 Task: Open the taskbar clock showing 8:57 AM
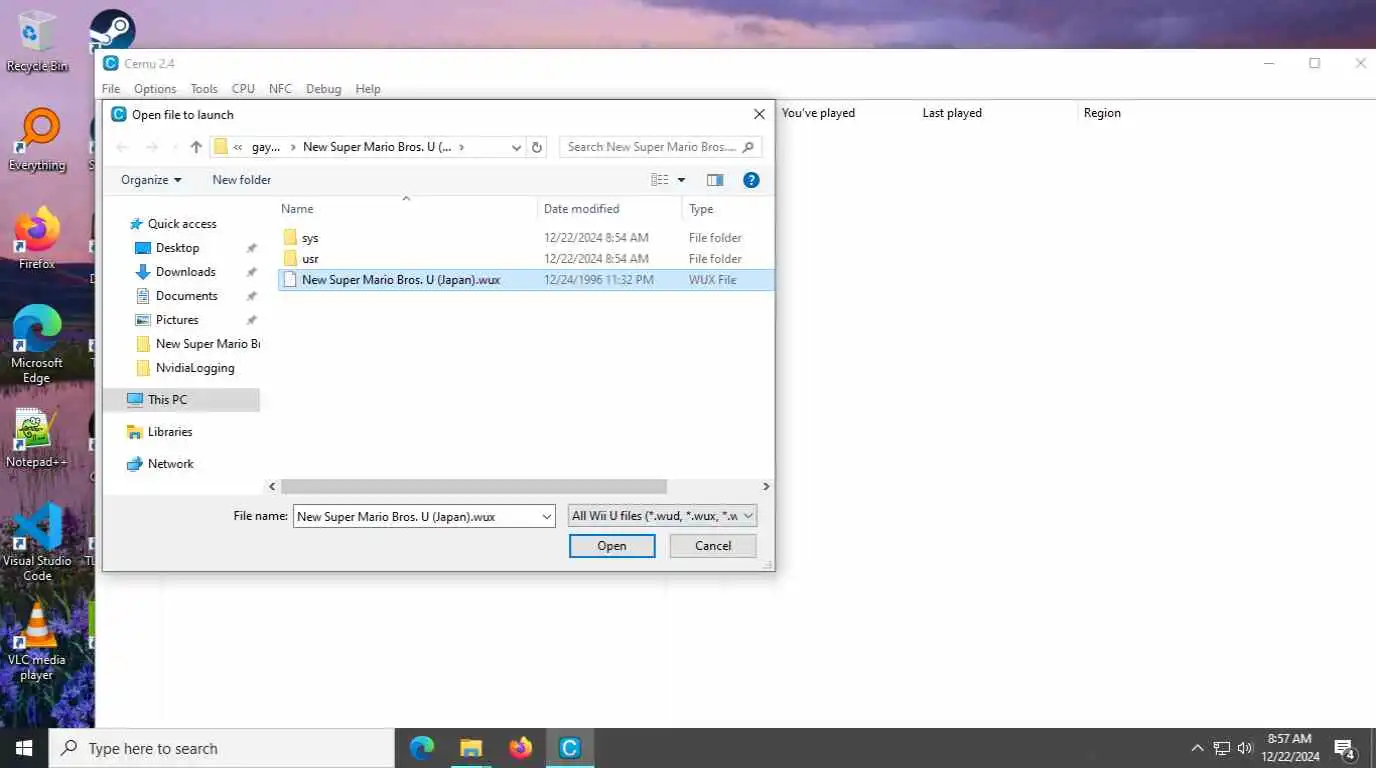(1289, 748)
